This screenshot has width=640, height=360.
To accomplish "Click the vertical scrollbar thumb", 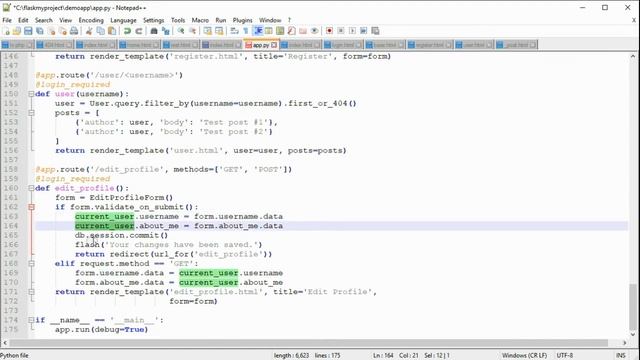I will (633, 307).
